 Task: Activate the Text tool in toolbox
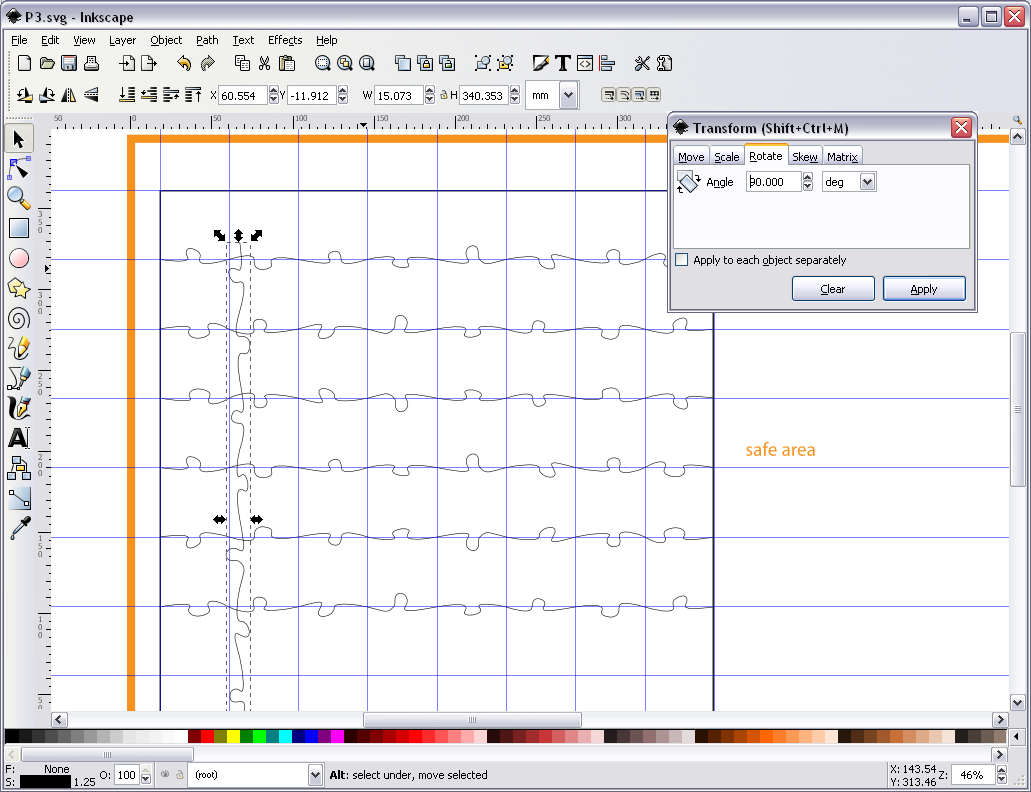click(x=18, y=438)
